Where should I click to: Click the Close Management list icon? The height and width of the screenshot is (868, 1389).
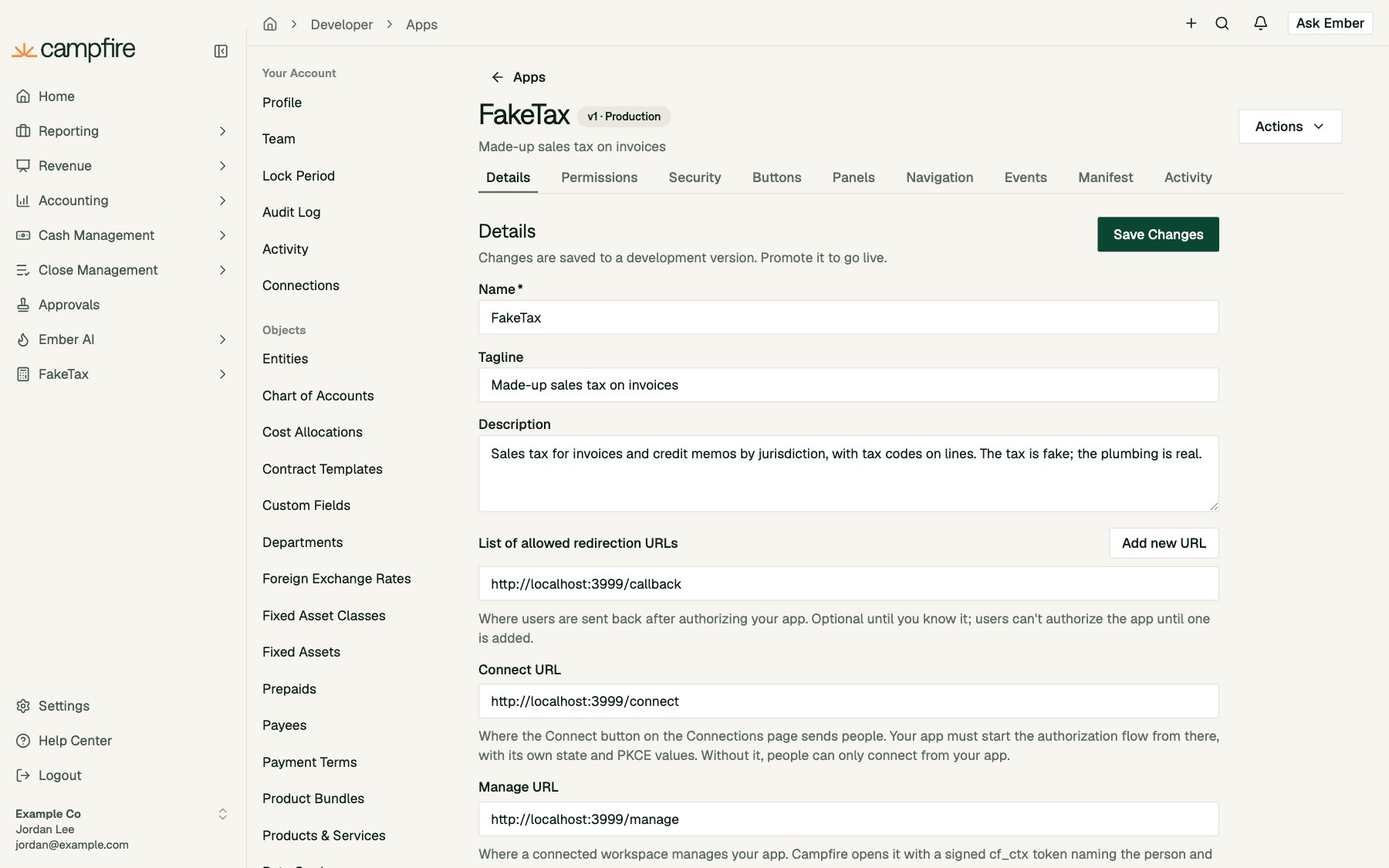click(x=23, y=270)
